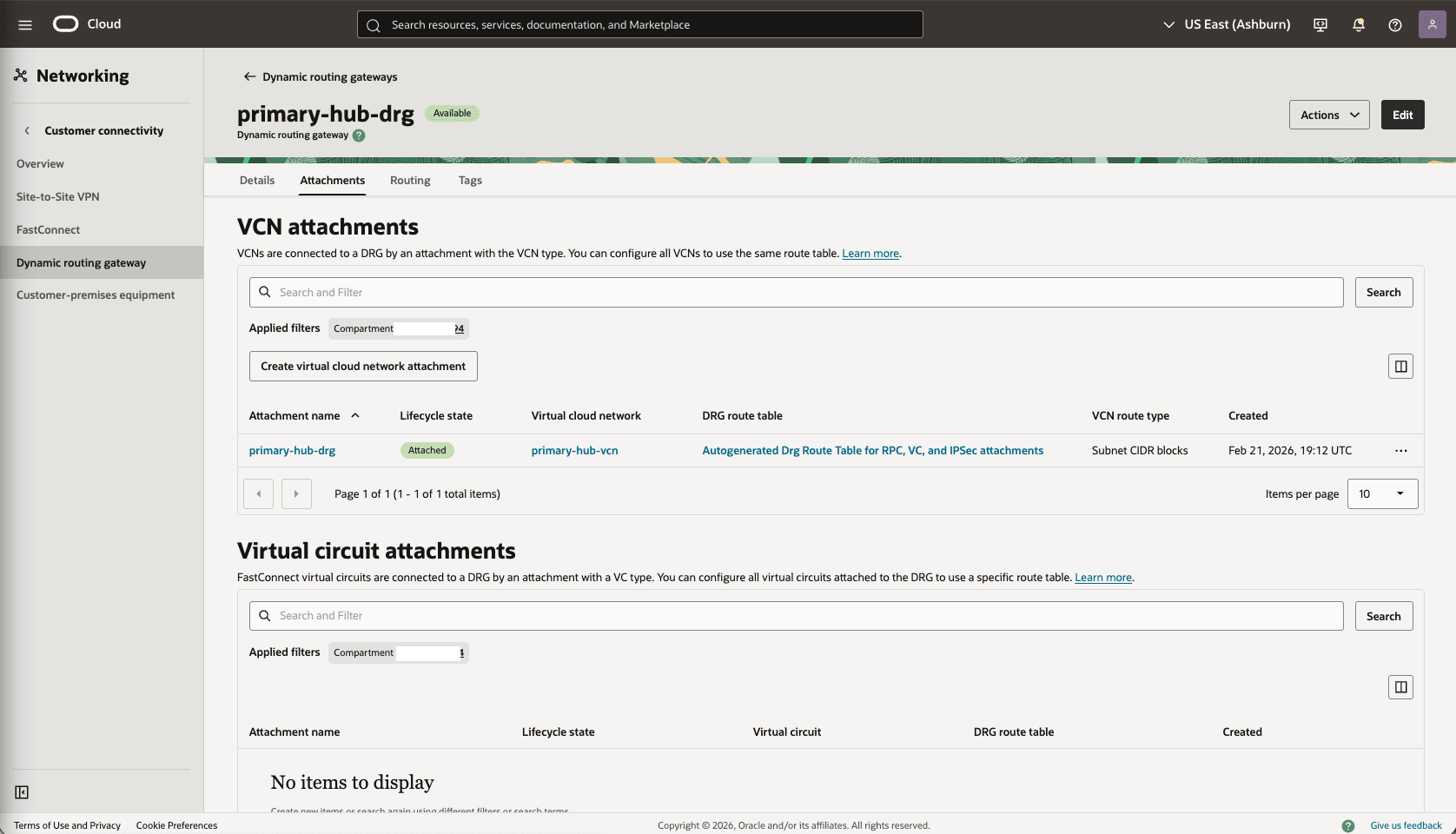Open the help question-mark menu in top bar

click(1395, 24)
